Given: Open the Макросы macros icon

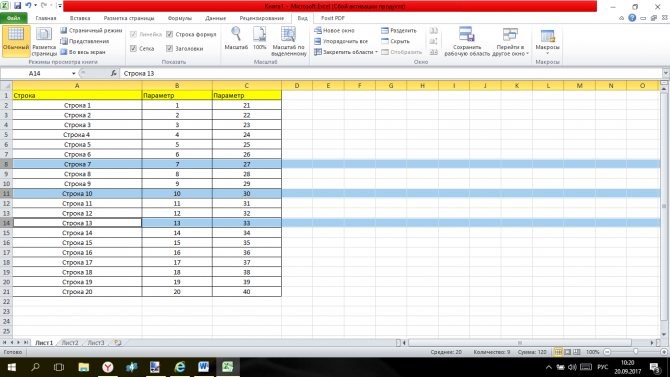Looking at the screenshot, I should pos(547,41).
